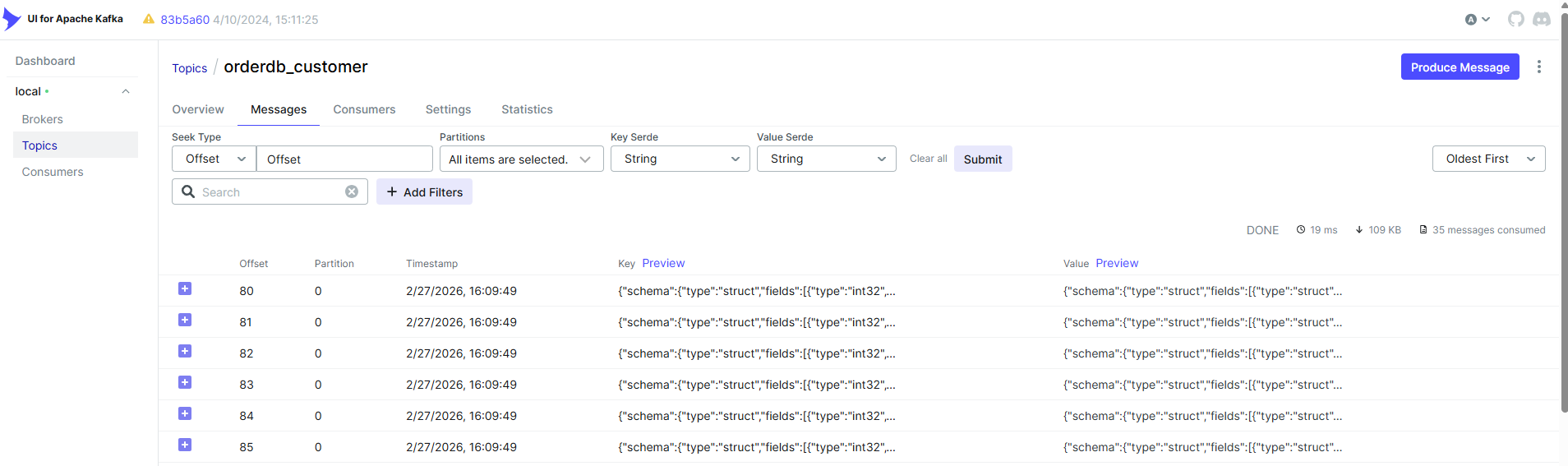
Task: Open the GitHub repository icon
Action: [x=1515, y=19]
